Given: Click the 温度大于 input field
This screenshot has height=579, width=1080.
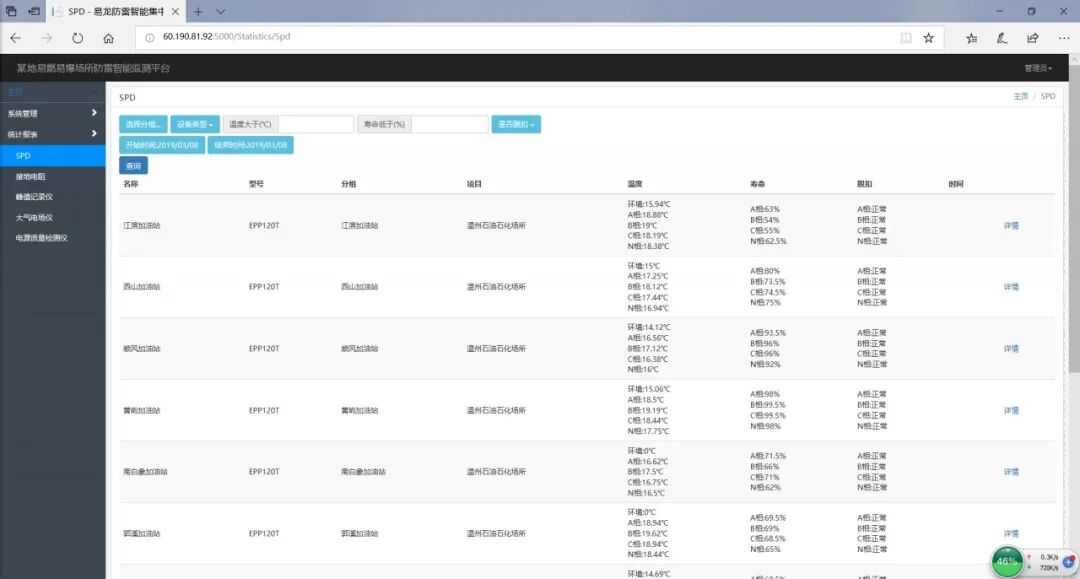Looking at the screenshot, I should (x=315, y=124).
